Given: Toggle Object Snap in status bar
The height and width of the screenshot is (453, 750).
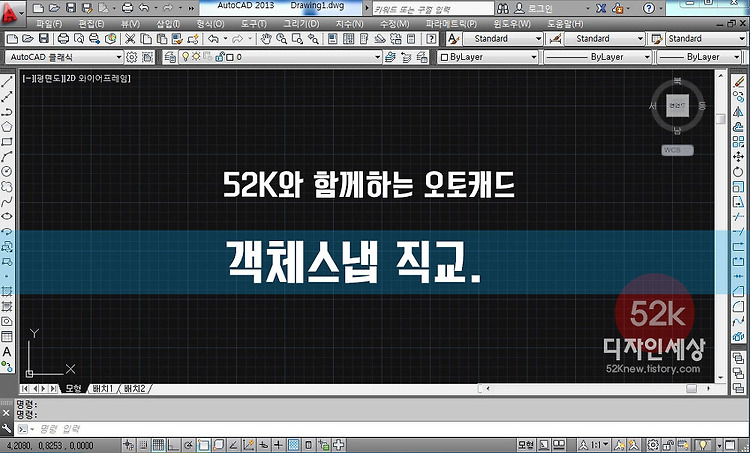Looking at the screenshot, I should [203, 445].
